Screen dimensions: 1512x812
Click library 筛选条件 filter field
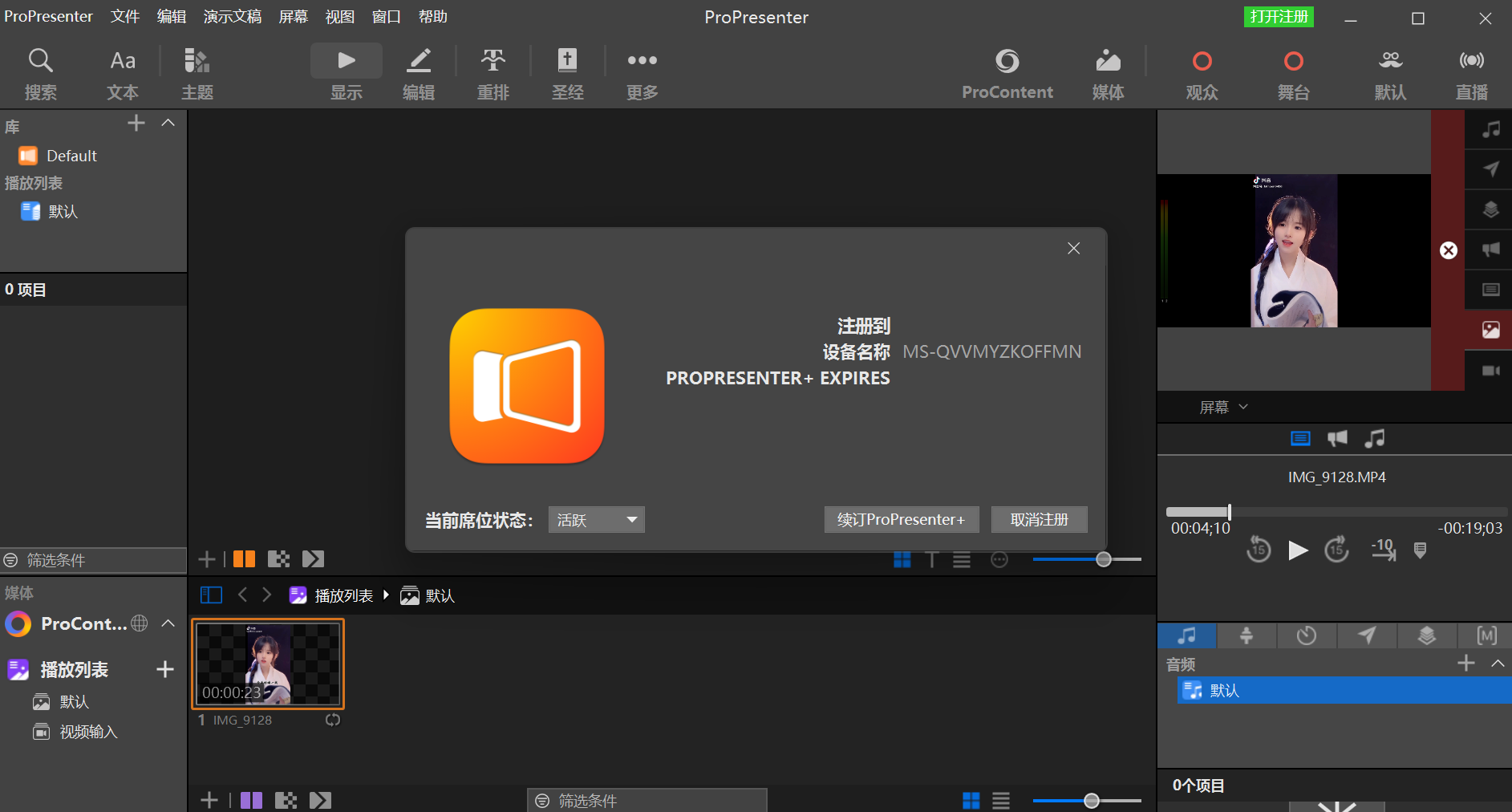point(93,560)
